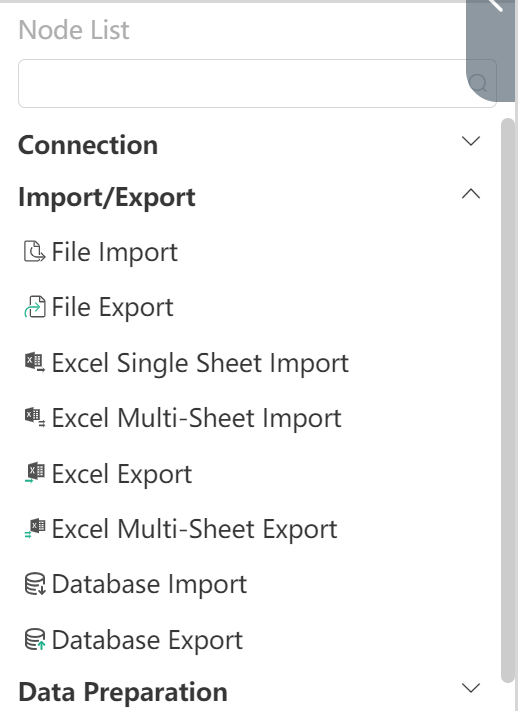Screen dimensions: 518x711
Task: Click the Excel Export node icon
Action: tap(34, 473)
